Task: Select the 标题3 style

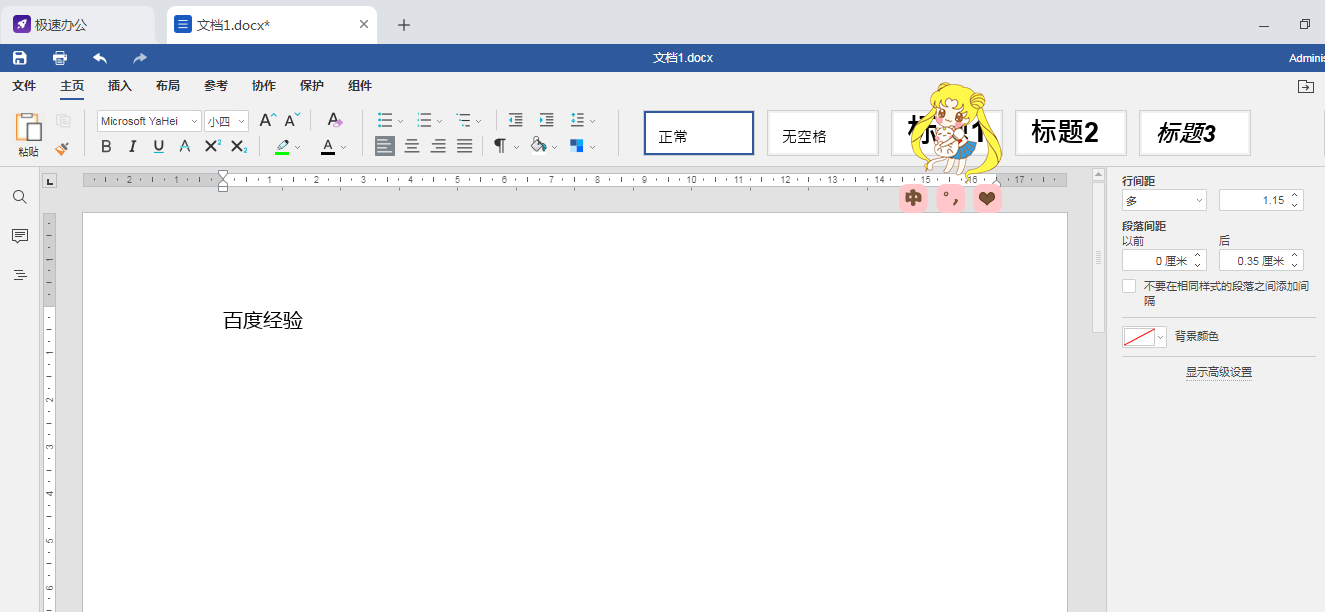Action: [1195, 133]
